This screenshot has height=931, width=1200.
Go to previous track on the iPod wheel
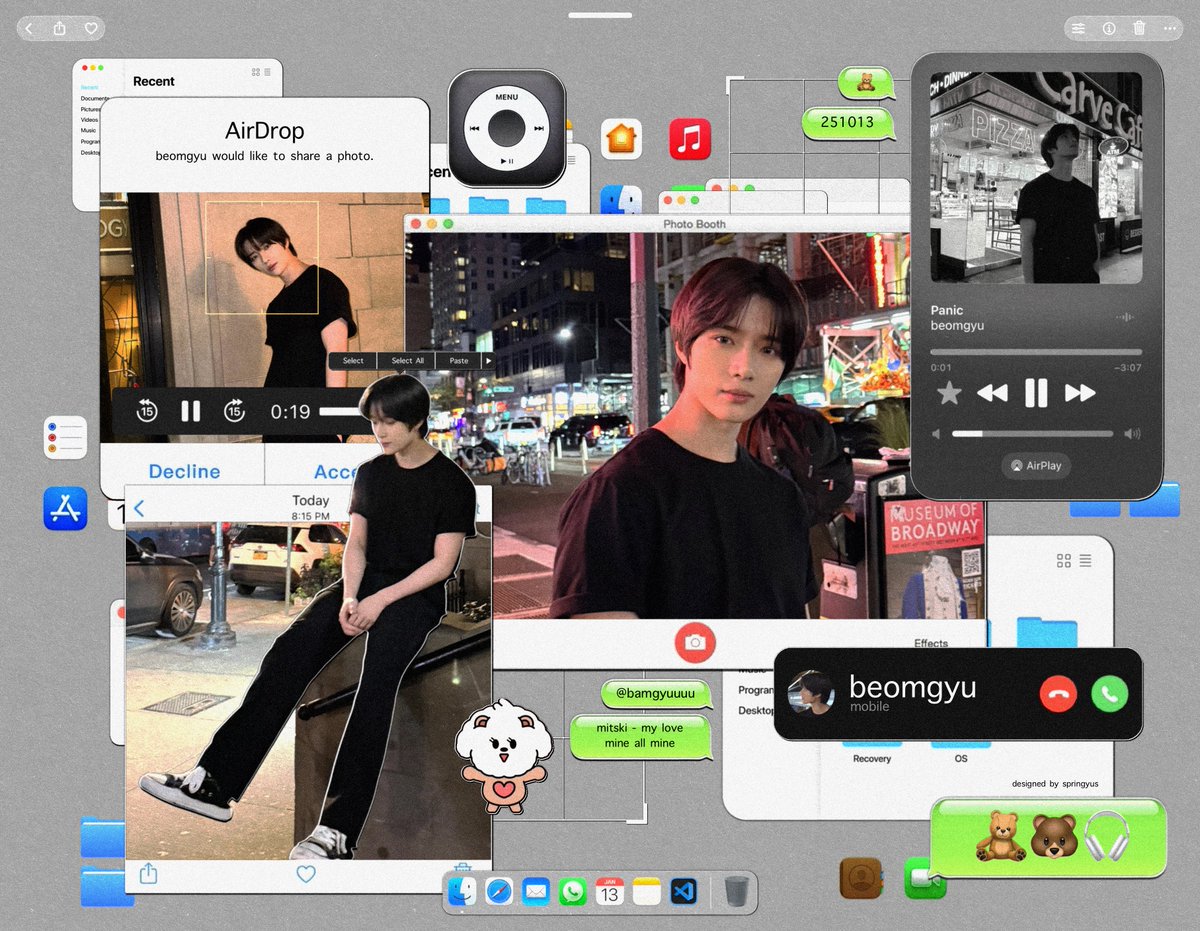click(x=475, y=128)
